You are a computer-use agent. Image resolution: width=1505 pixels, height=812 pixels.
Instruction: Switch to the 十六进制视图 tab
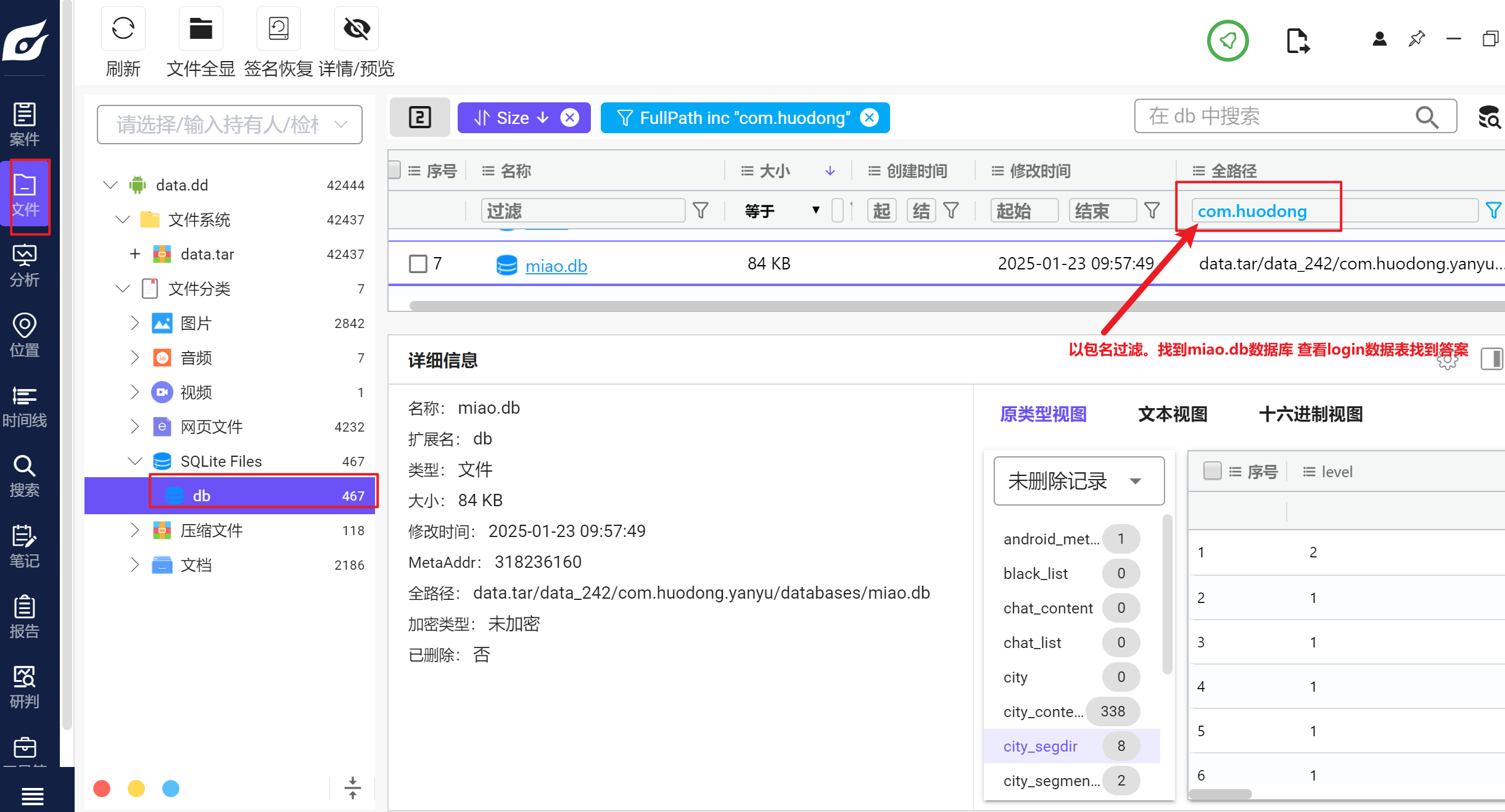[x=1311, y=414]
